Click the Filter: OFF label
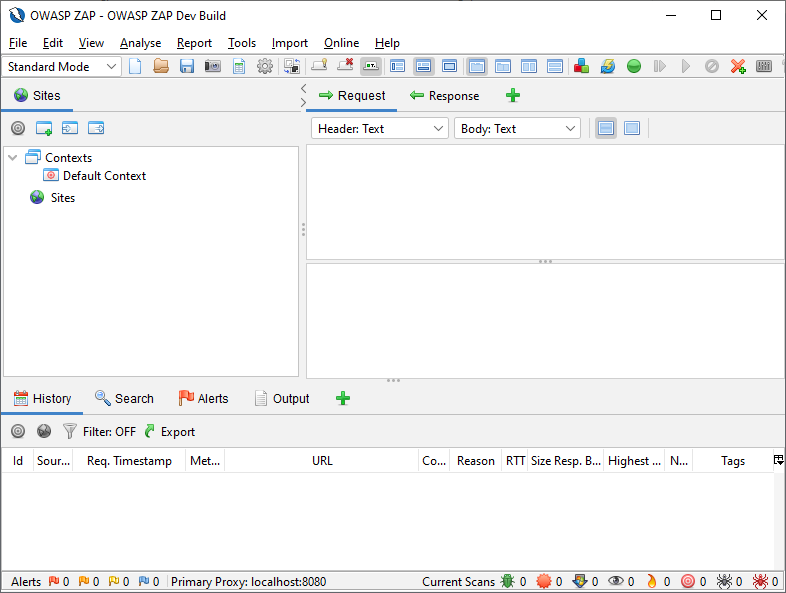The height and width of the screenshot is (593, 786). click(109, 432)
